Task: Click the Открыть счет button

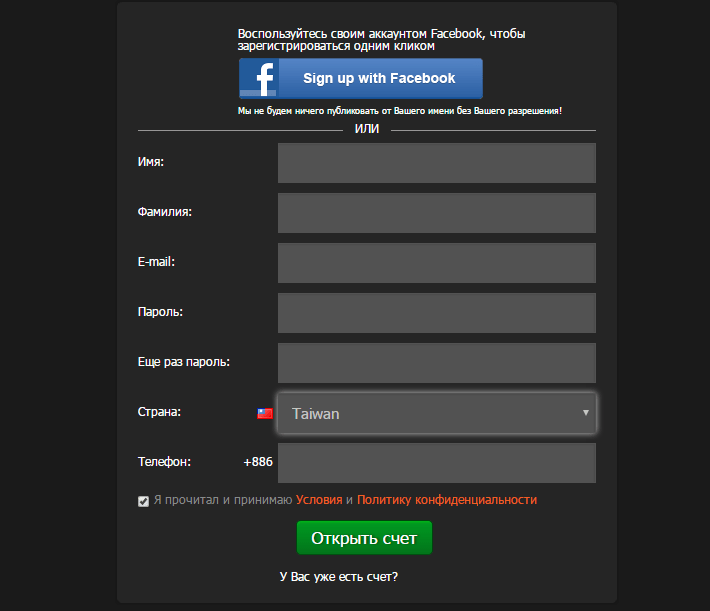Action: [364, 538]
